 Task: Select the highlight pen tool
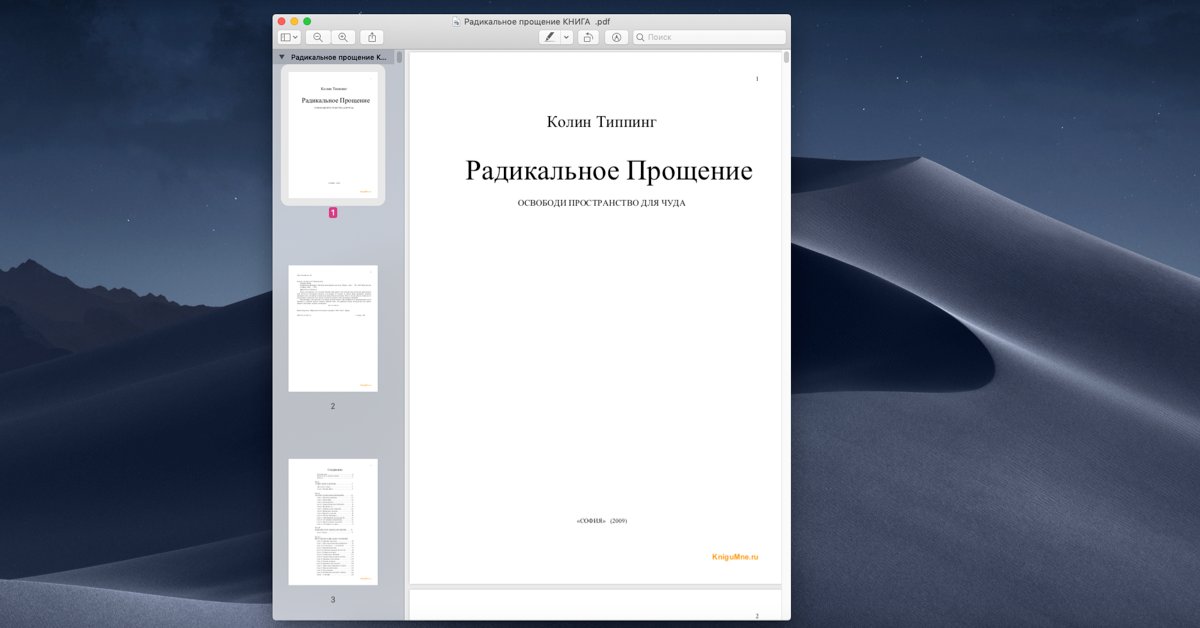pyautogui.click(x=550, y=37)
